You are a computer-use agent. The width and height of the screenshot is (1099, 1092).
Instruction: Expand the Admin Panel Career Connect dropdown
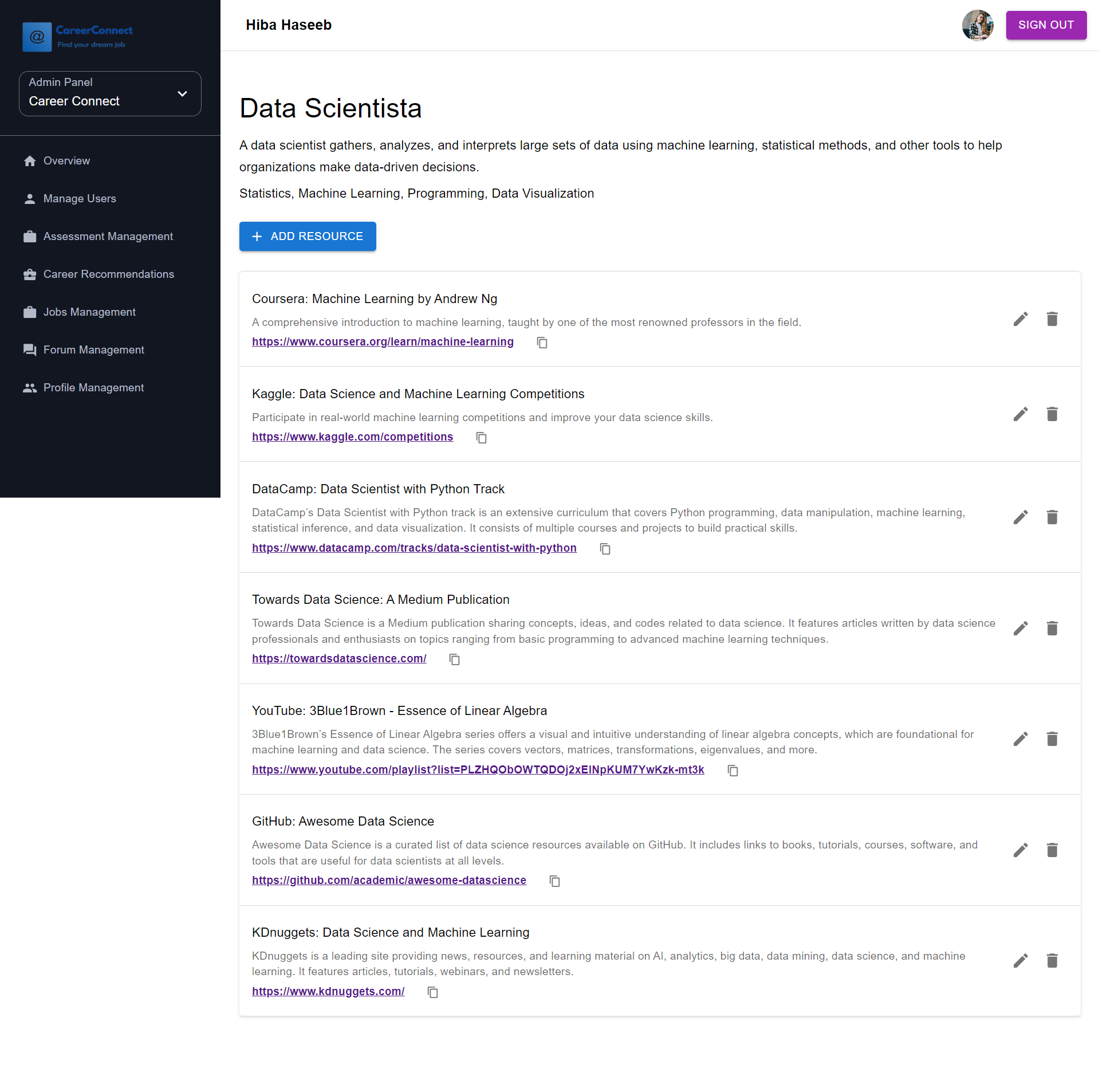click(110, 93)
